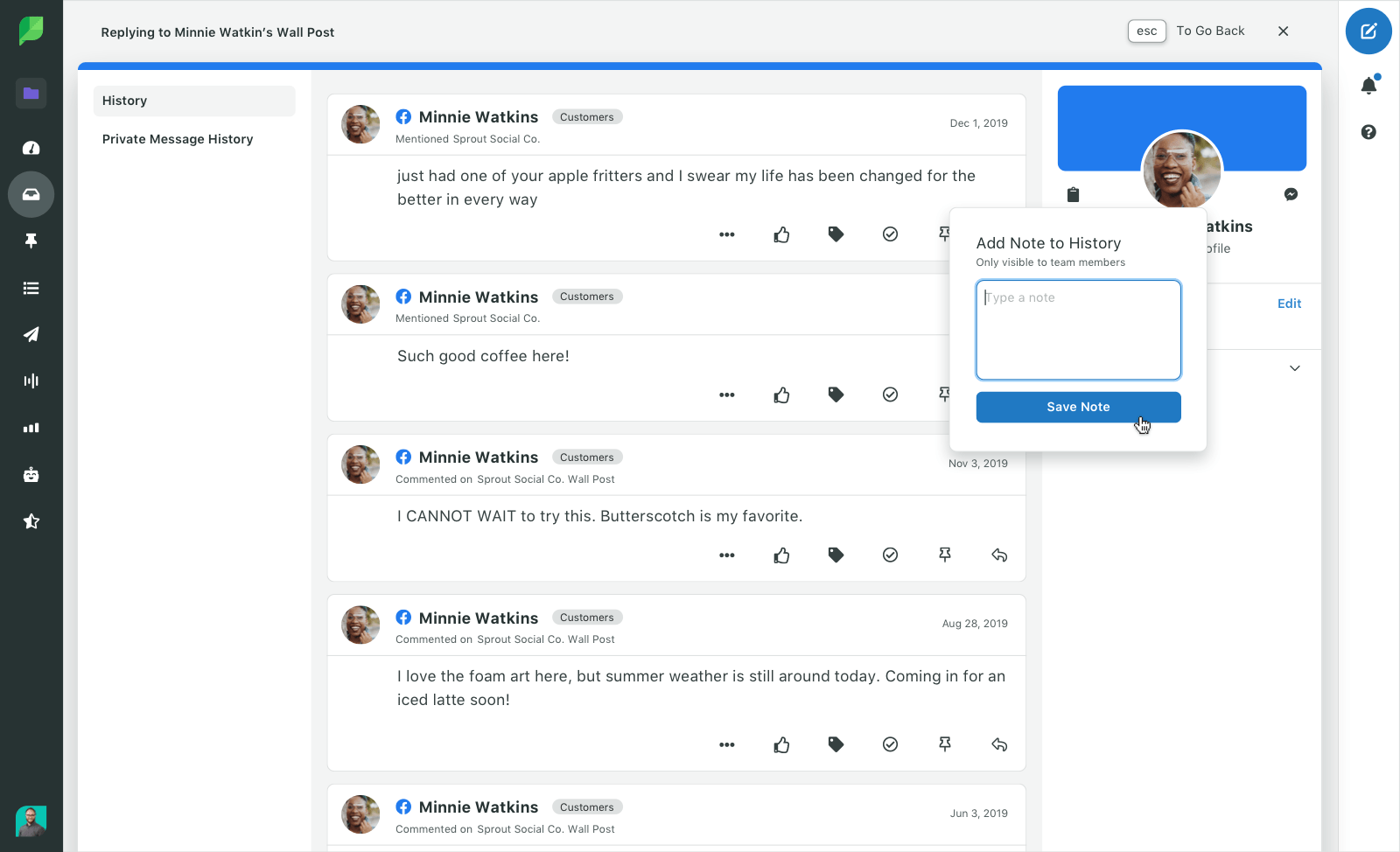Open more options on the foam art comment
The height and width of the screenshot is (852, 1400).
pyautogui.click(x=726, y=745)
